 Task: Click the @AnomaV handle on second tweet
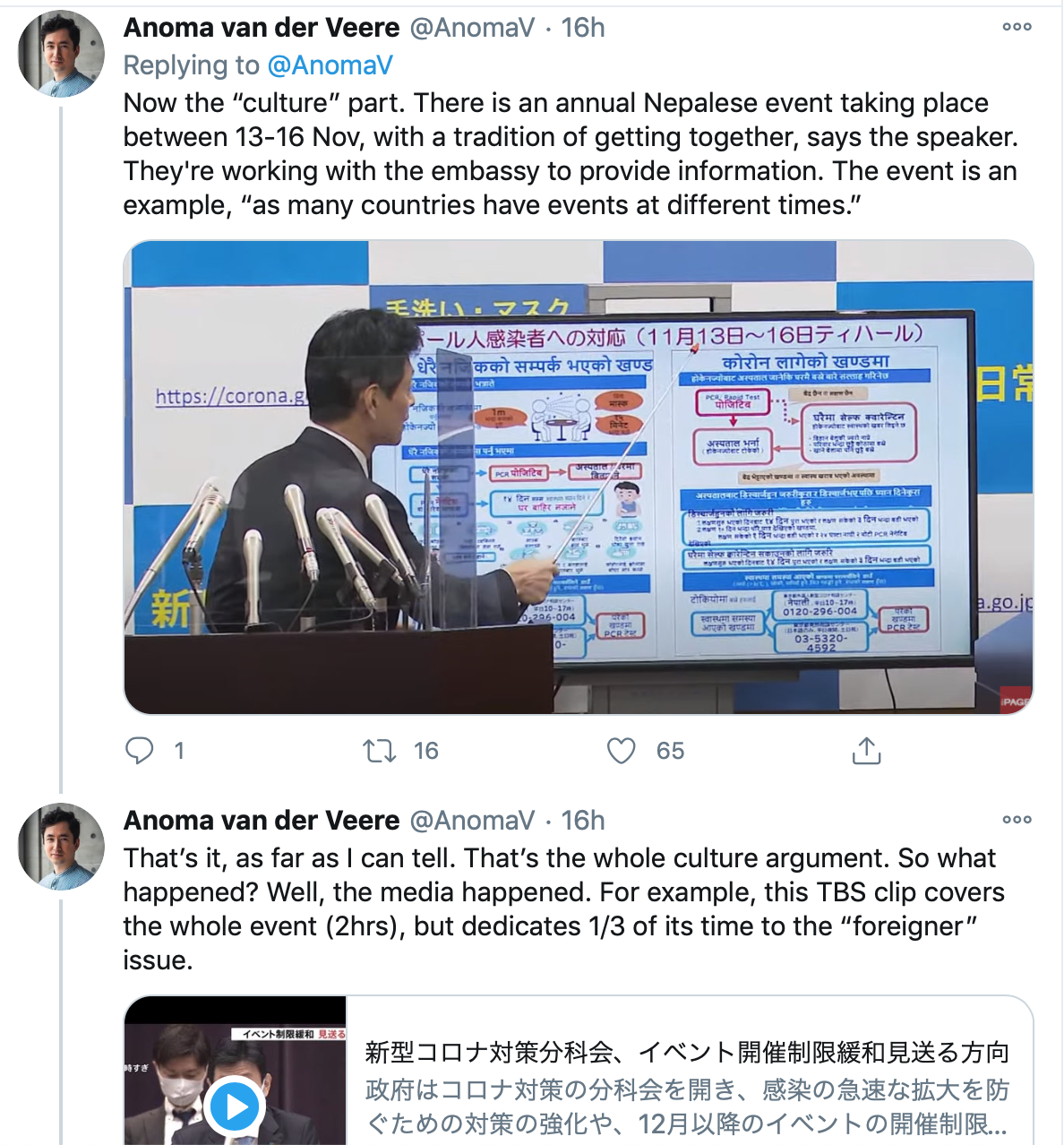(x=472, y=821)
